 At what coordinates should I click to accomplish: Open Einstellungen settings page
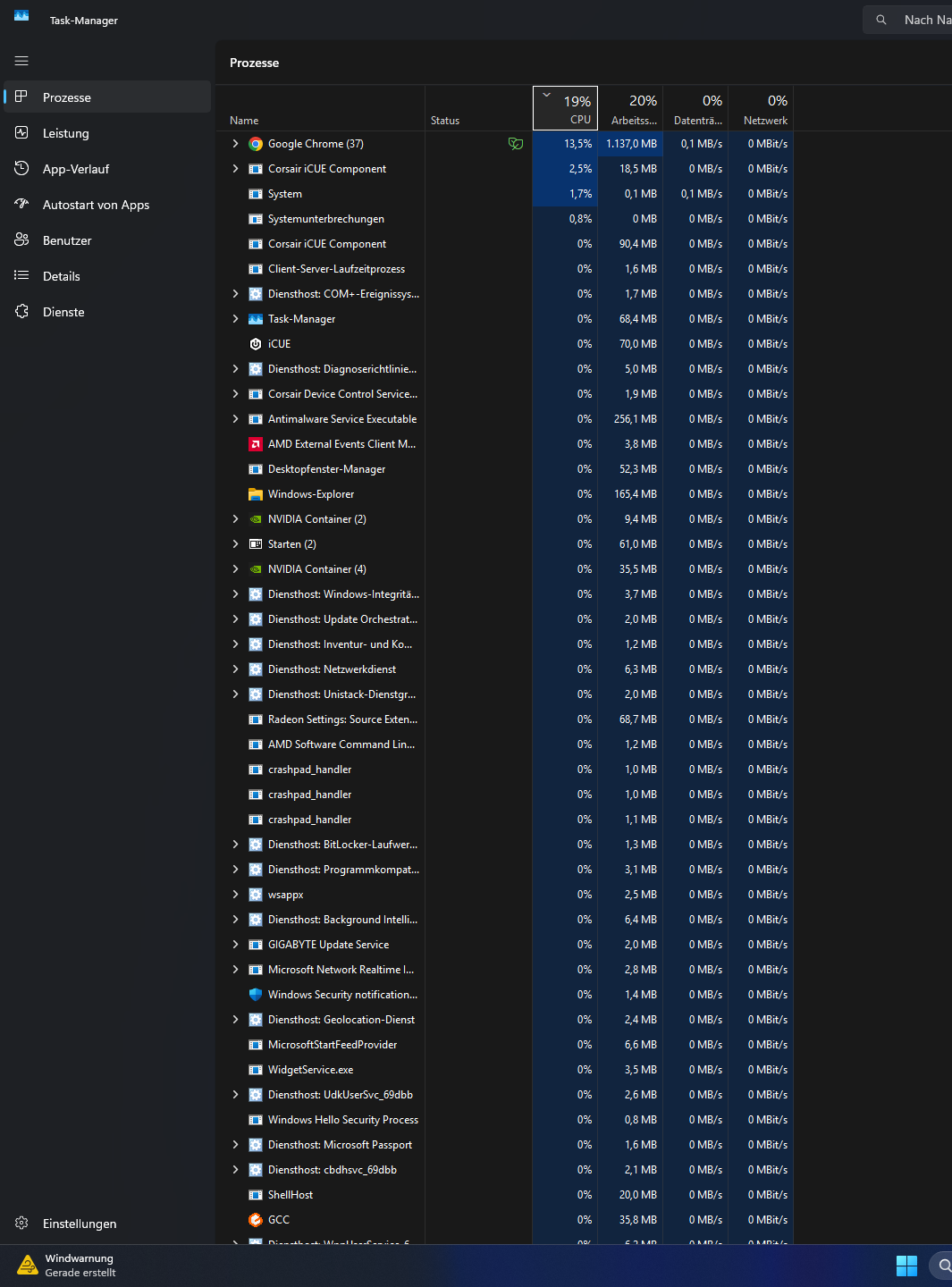point(107,1223)
